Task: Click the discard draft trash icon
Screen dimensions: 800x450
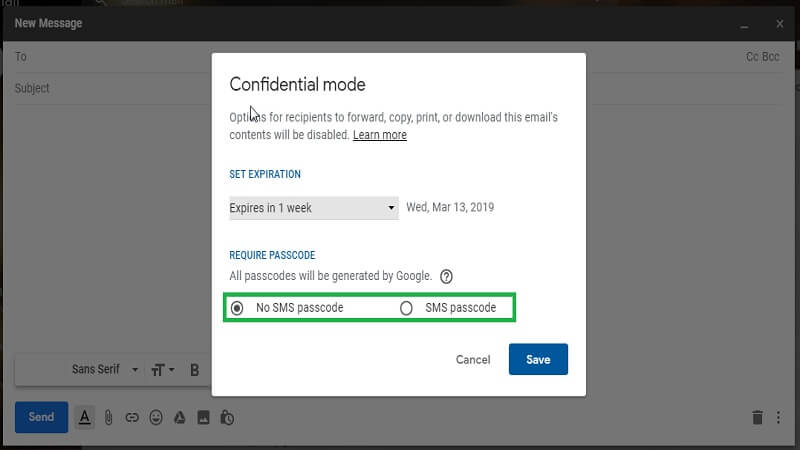Action: pos(757,417)
